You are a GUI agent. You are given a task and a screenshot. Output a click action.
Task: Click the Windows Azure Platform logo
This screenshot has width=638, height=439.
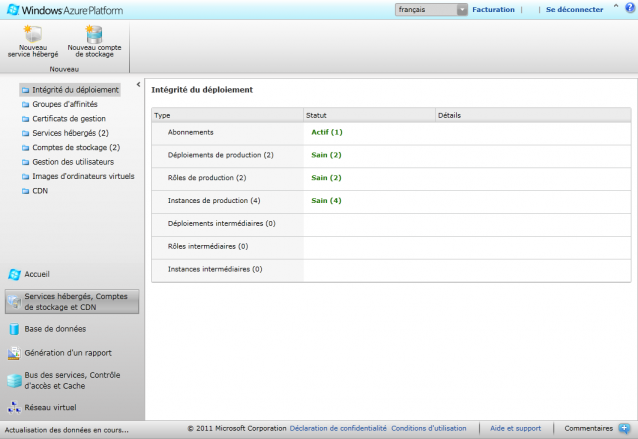[x=65, y=10]
